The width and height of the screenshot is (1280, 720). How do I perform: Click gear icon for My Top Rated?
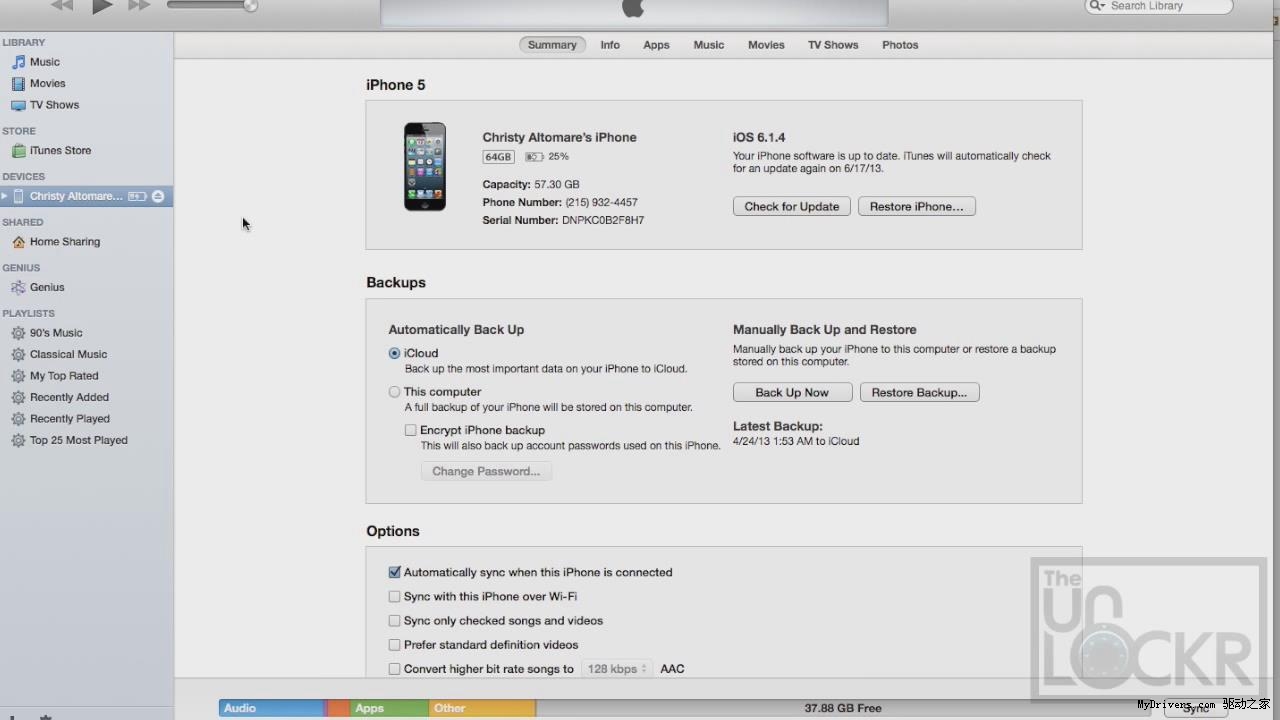18,376
